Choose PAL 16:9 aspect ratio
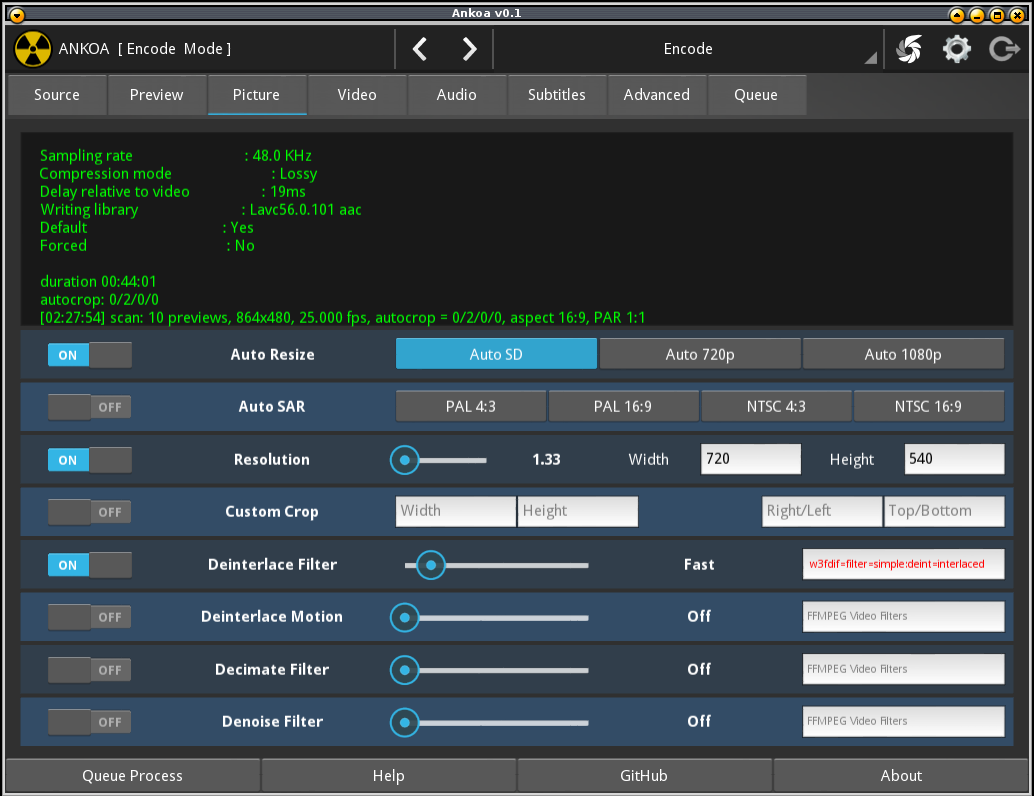 coord(623,406)
